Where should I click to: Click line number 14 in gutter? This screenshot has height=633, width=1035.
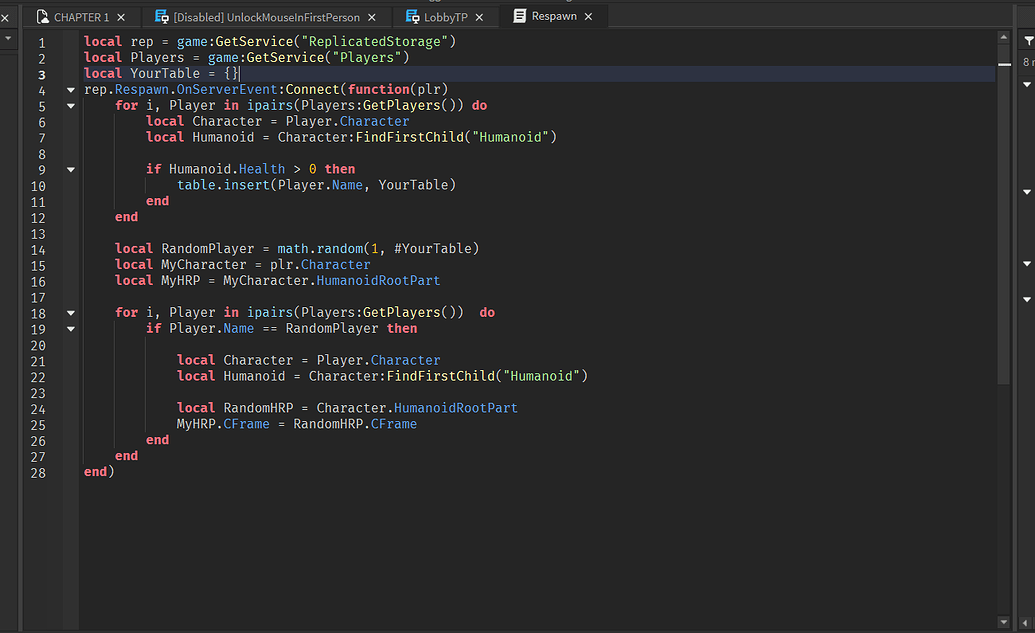[38, 250]
